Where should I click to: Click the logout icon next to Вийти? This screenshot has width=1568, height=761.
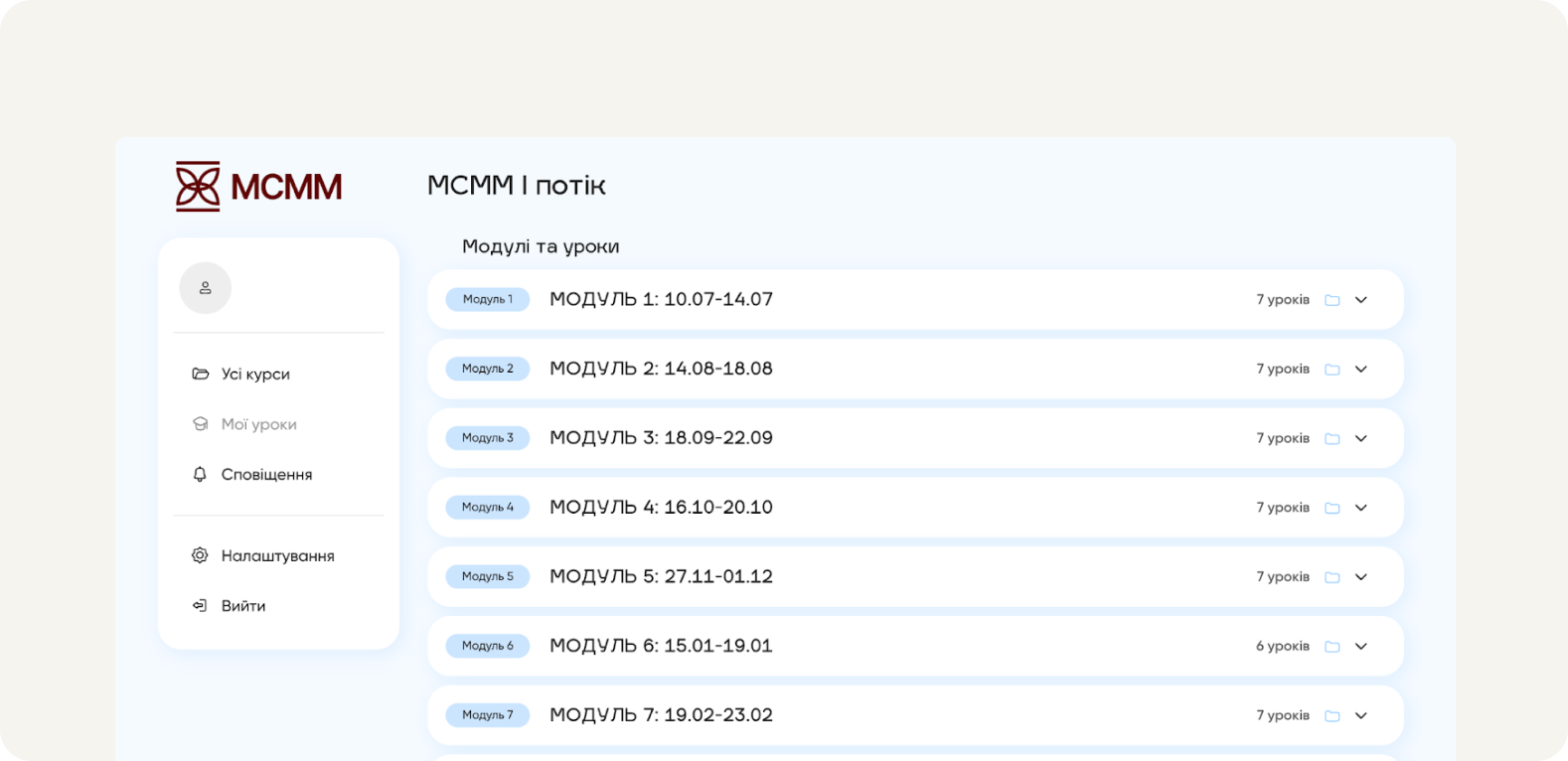click(200, 605)
